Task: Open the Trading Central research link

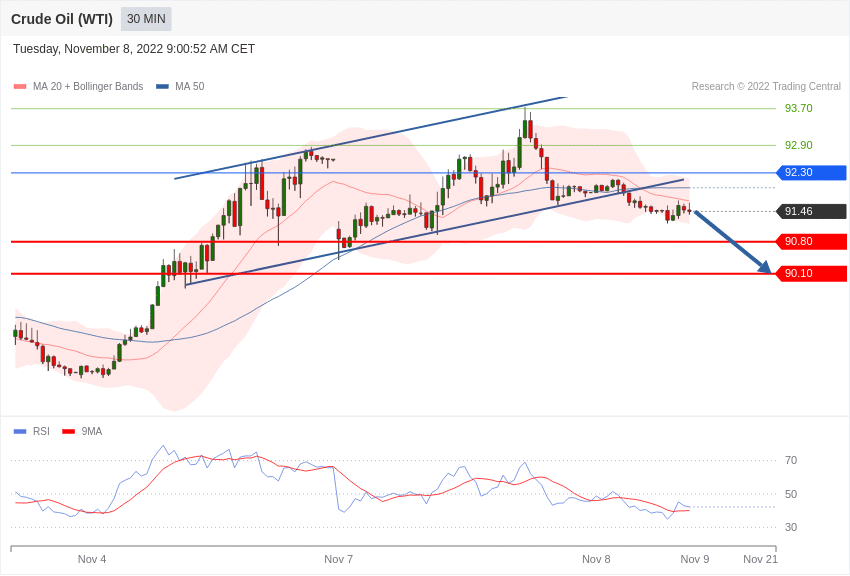Action: [x=766, y=86]
